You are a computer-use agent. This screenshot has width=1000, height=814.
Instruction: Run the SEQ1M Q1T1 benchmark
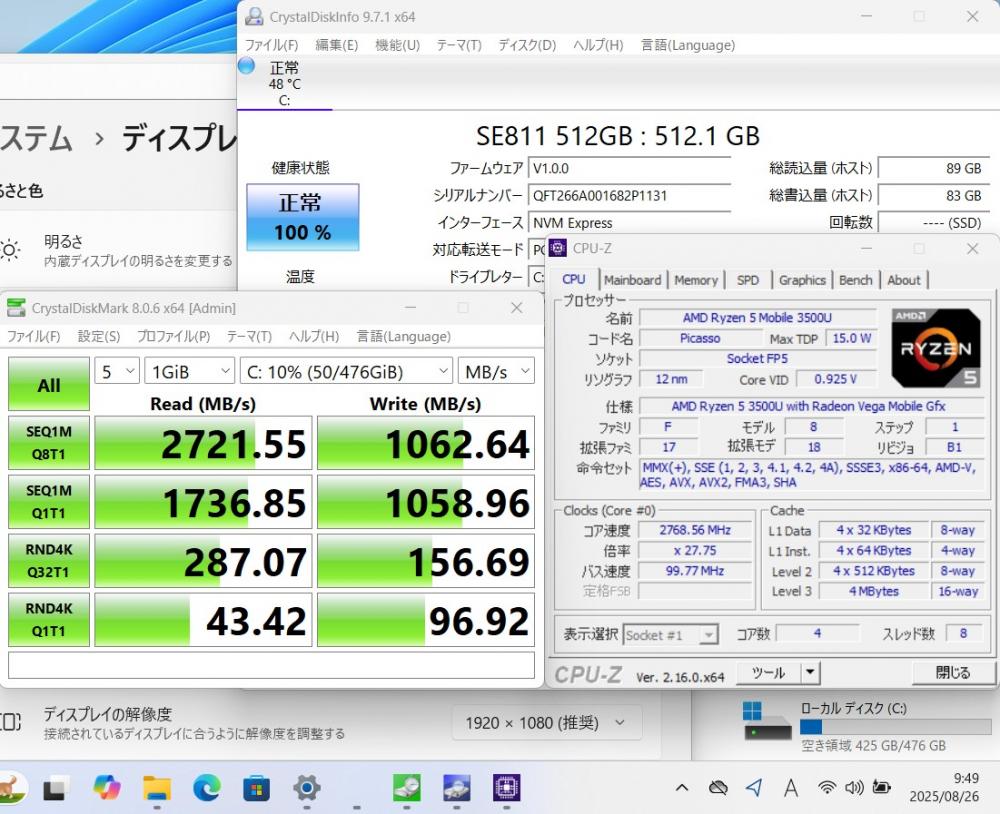point(48,501)
